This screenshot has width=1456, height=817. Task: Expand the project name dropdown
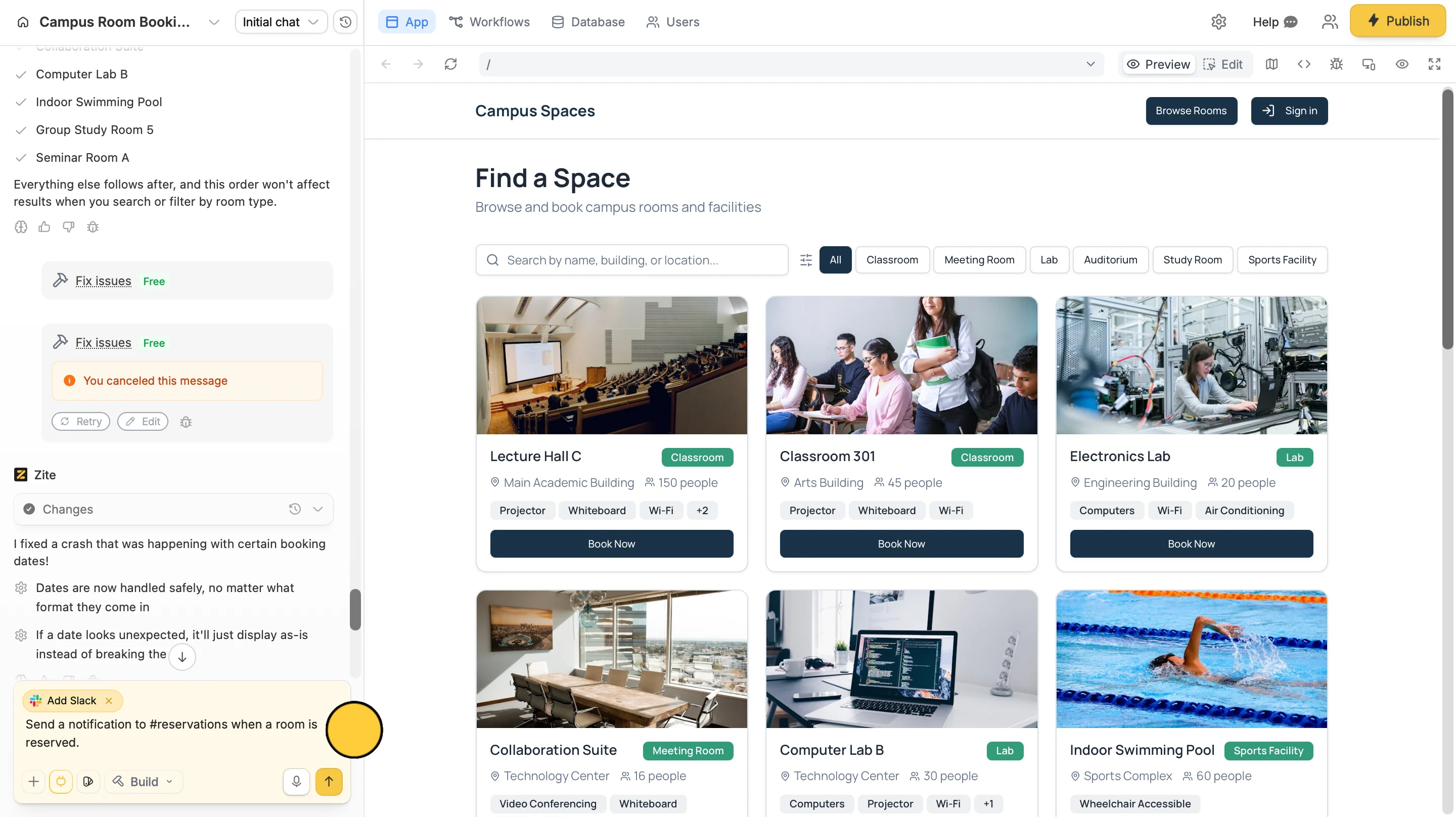214,22
